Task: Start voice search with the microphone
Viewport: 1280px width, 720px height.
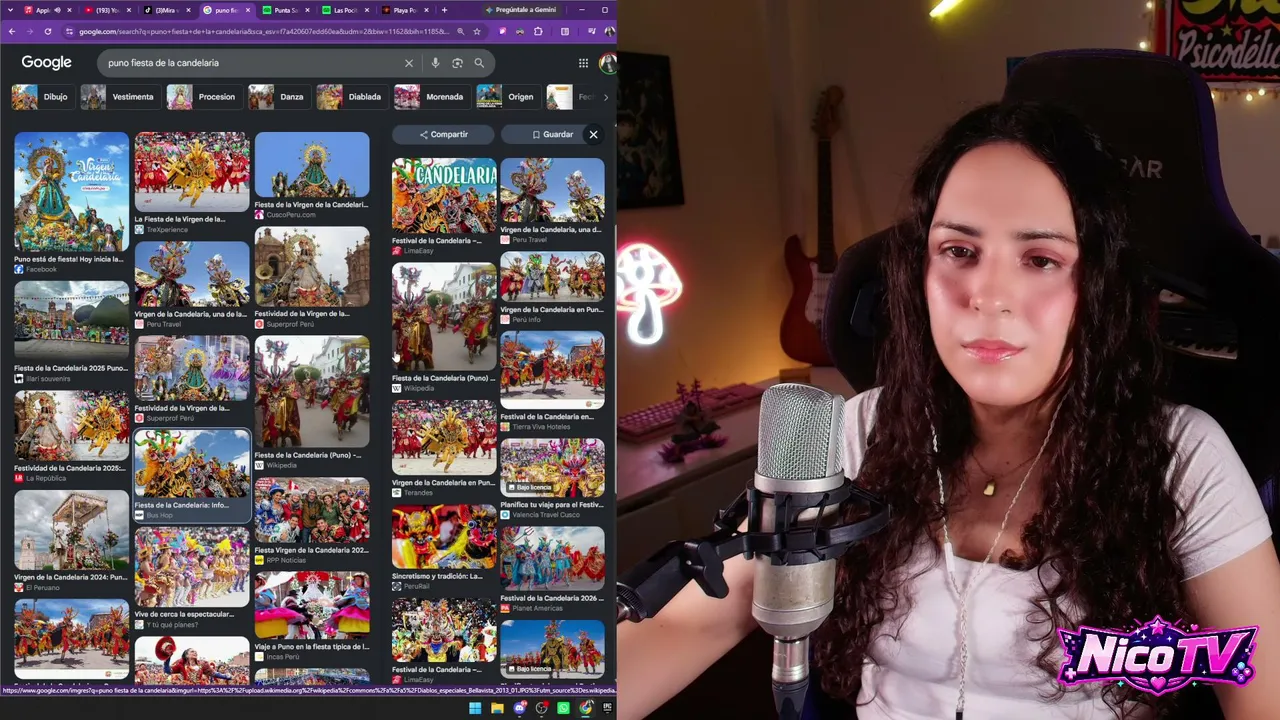Action: pos(435,63)
